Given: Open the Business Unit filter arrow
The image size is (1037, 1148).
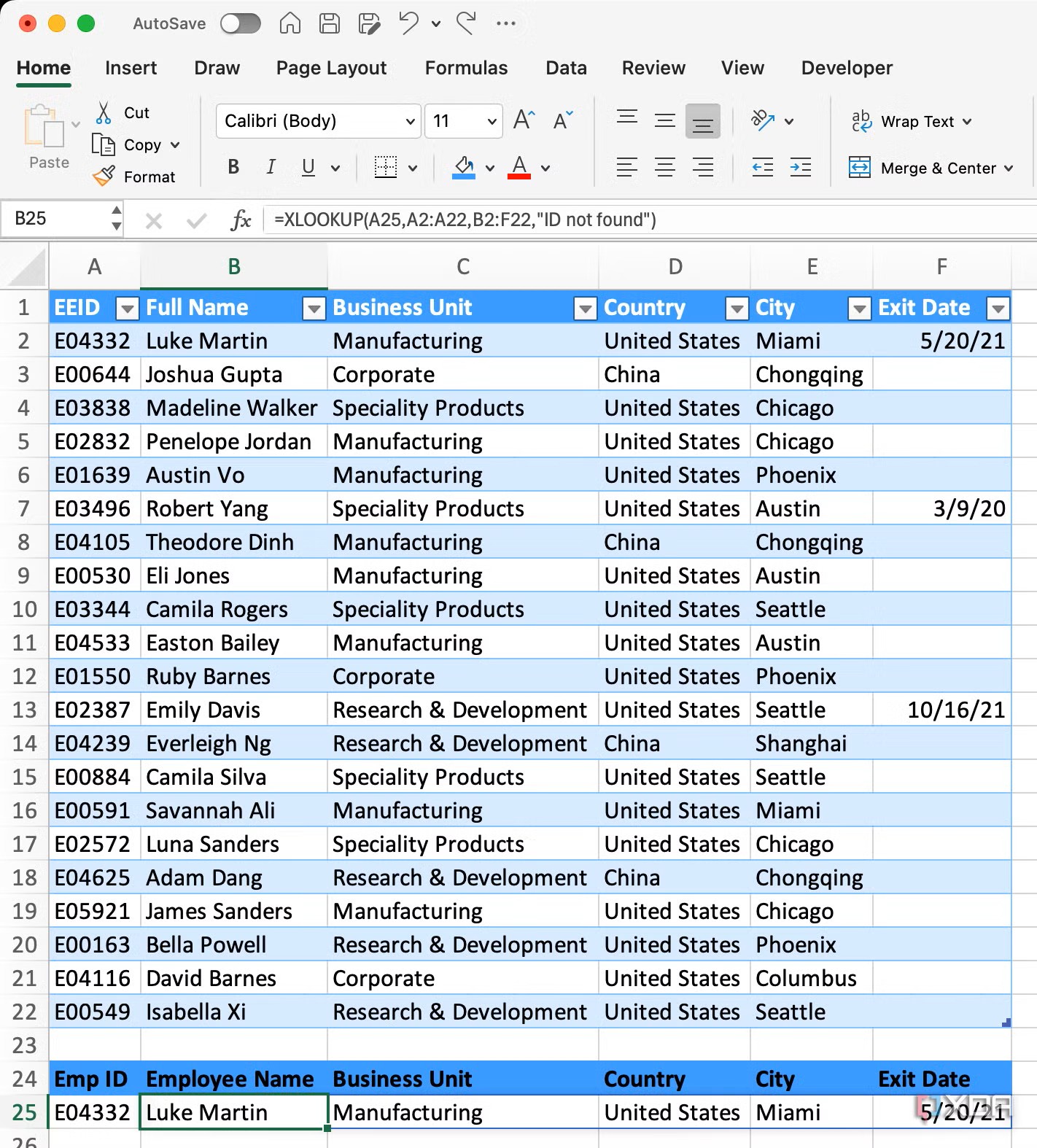Looking at the screenshot, I should tap(586, 309).
